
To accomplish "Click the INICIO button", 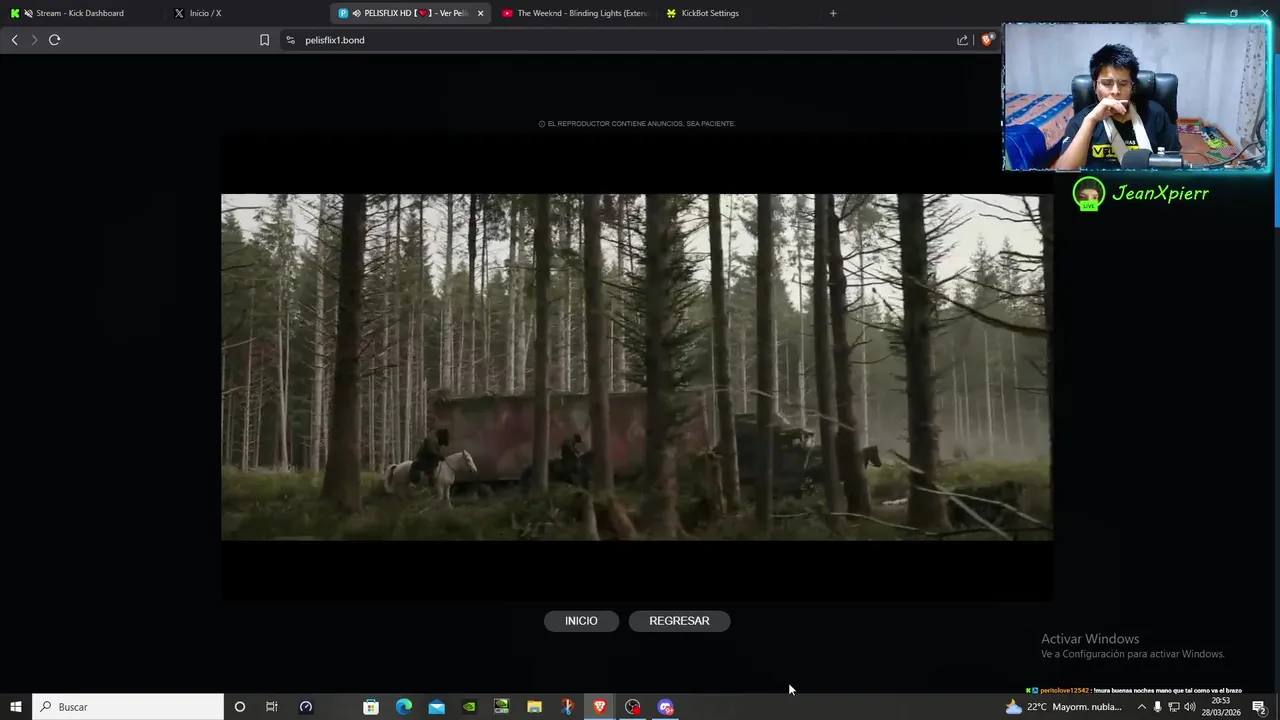I will [581, 621].
